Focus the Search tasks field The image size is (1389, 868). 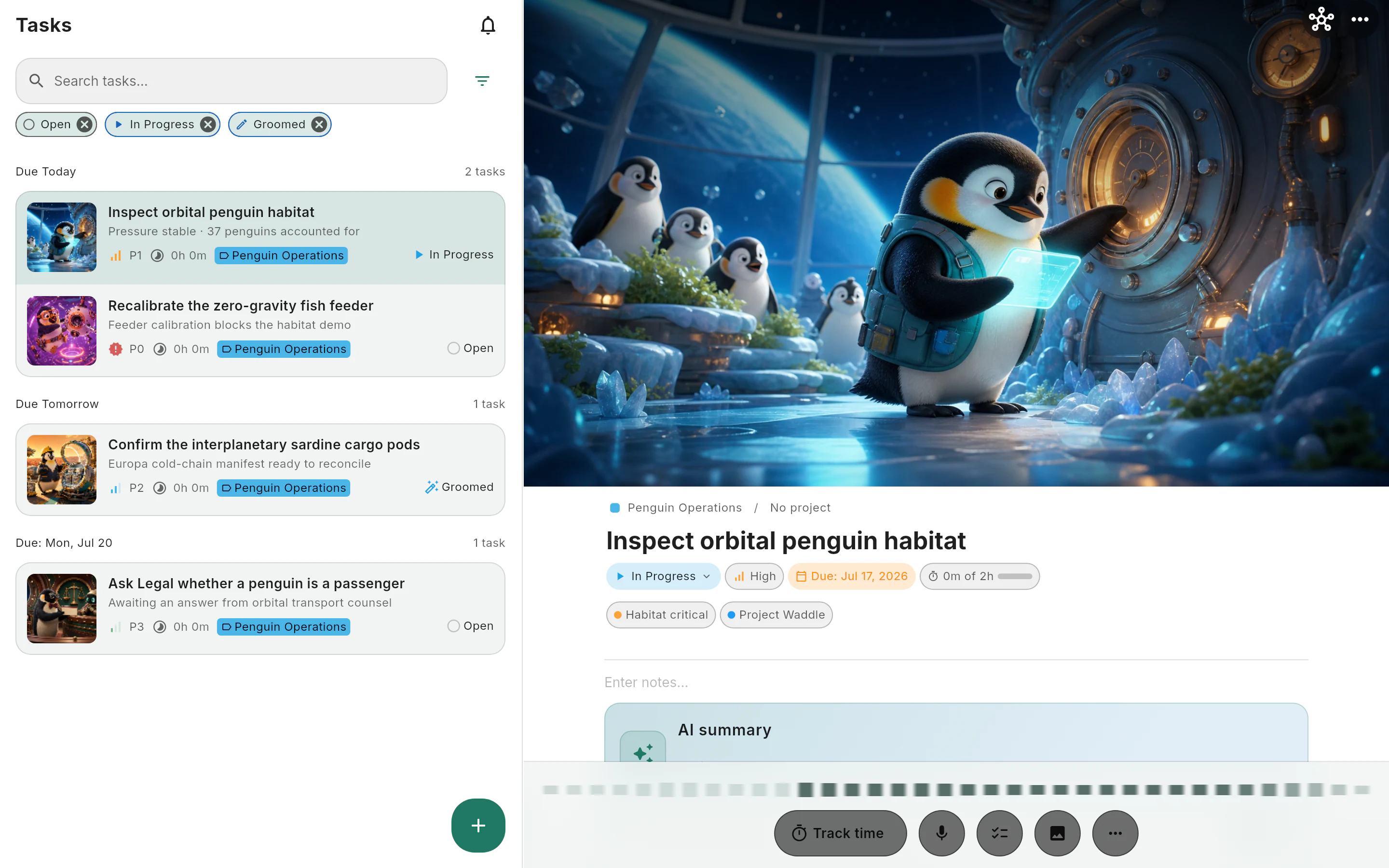coord(231,81)
